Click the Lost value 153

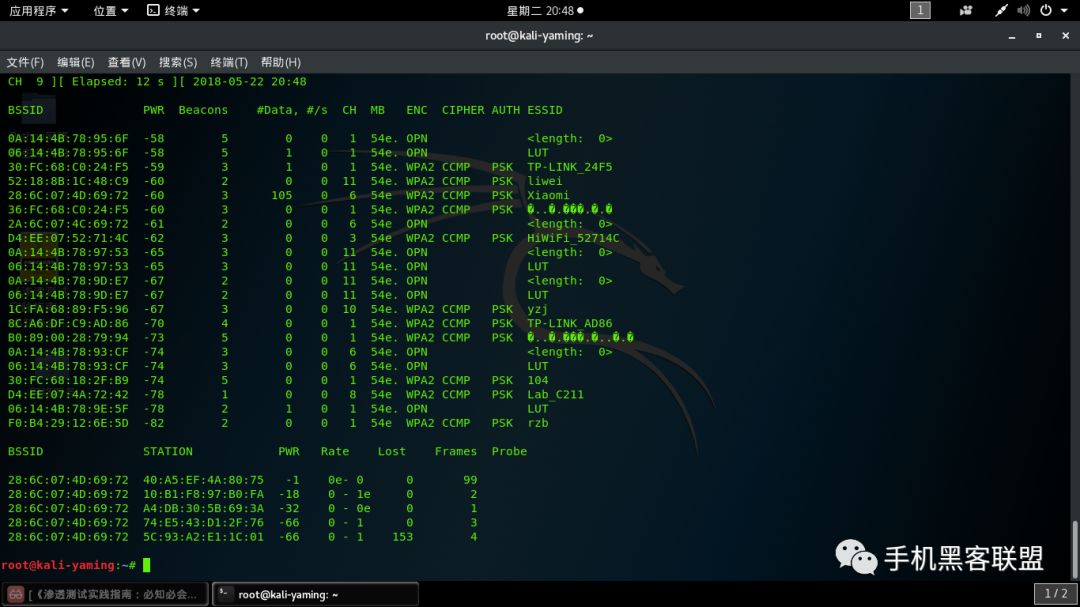[x=402, y=537]
